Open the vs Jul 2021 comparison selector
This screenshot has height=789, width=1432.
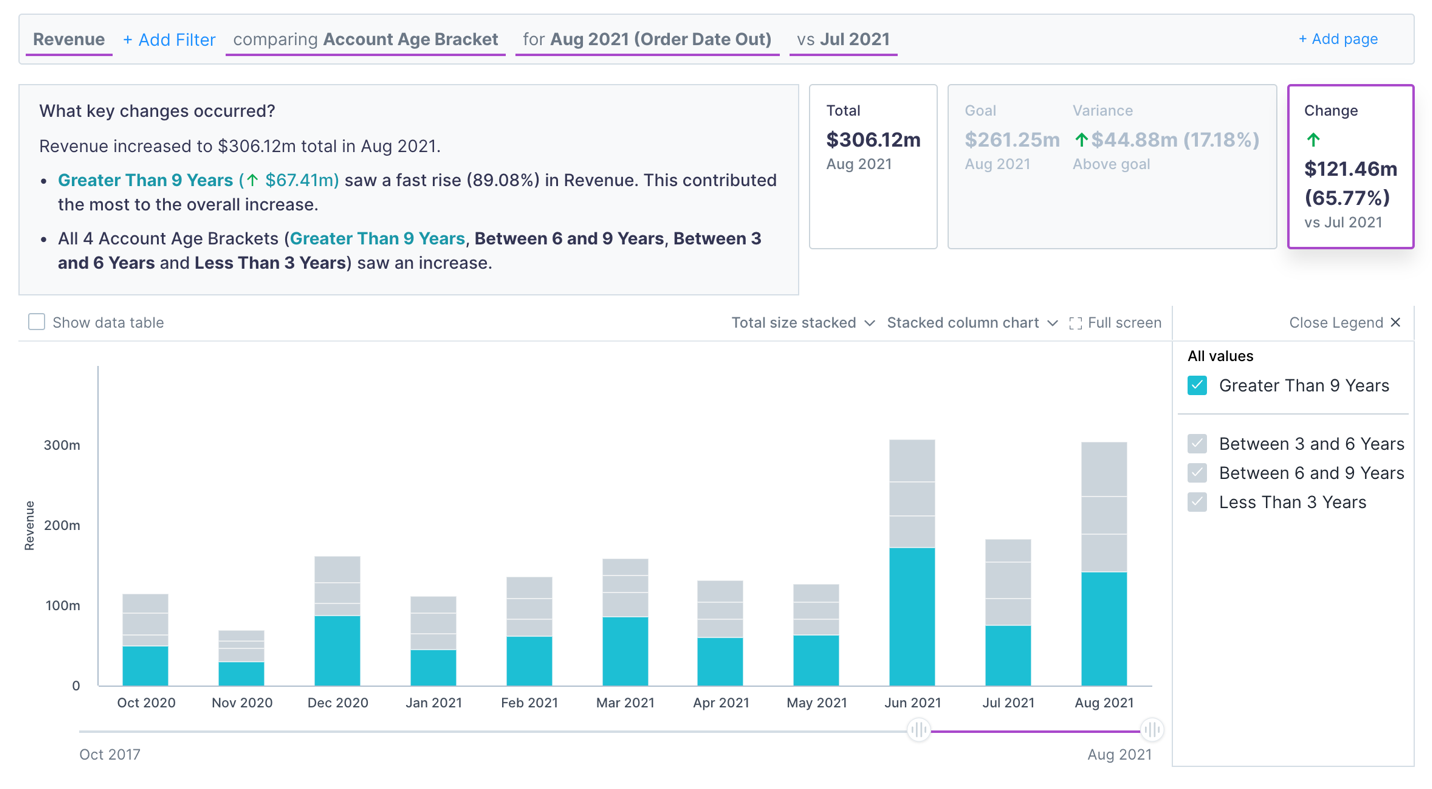point(843,39)
